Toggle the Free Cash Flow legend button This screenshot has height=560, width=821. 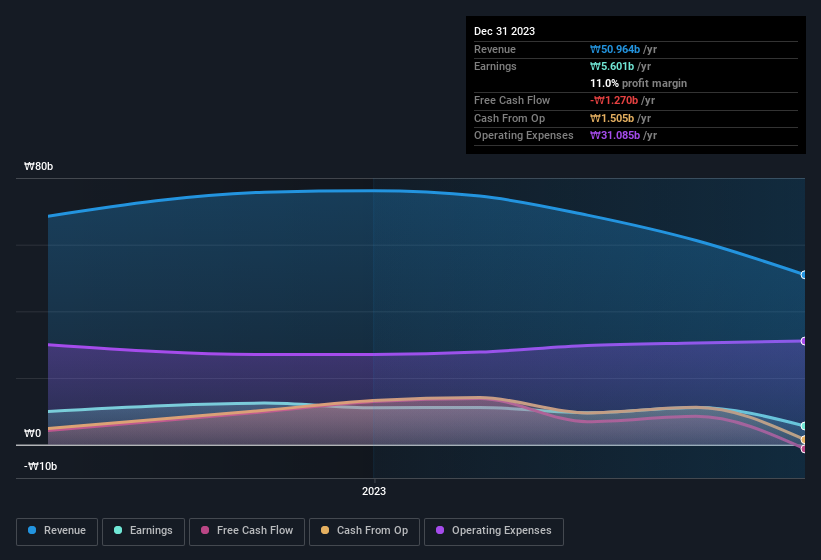click(247, 532)
